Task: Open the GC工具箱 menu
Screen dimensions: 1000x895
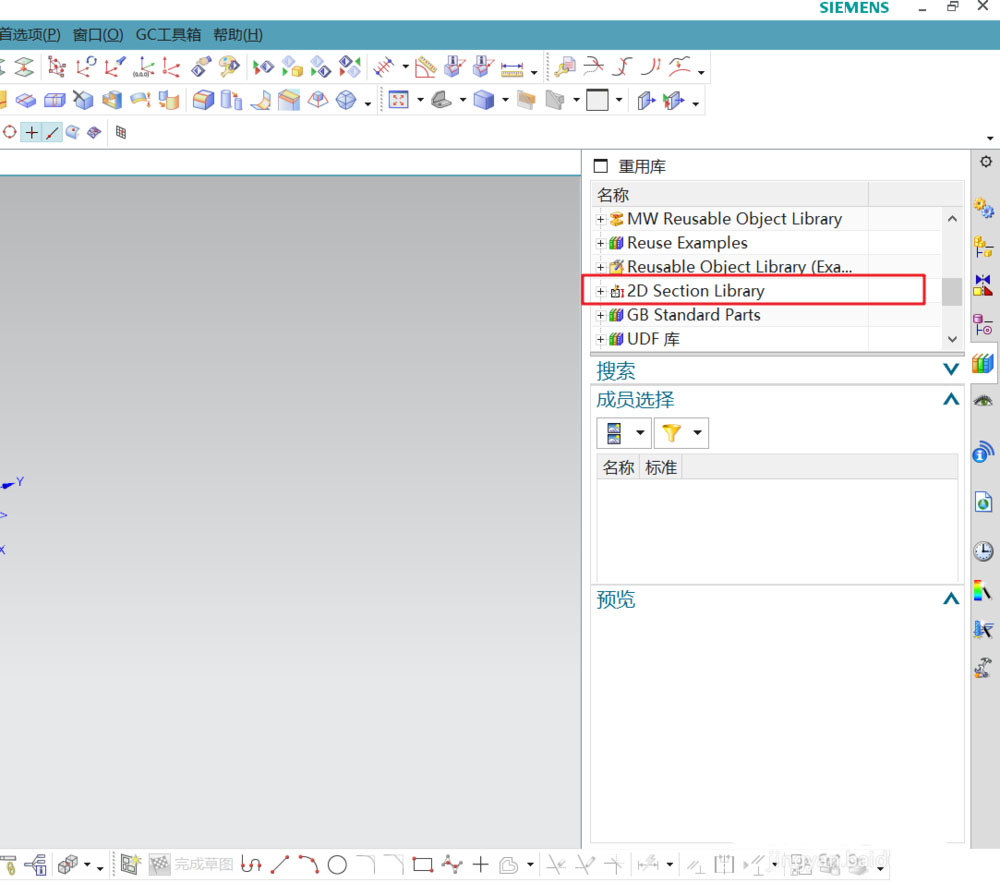Action: click(168, 34)
